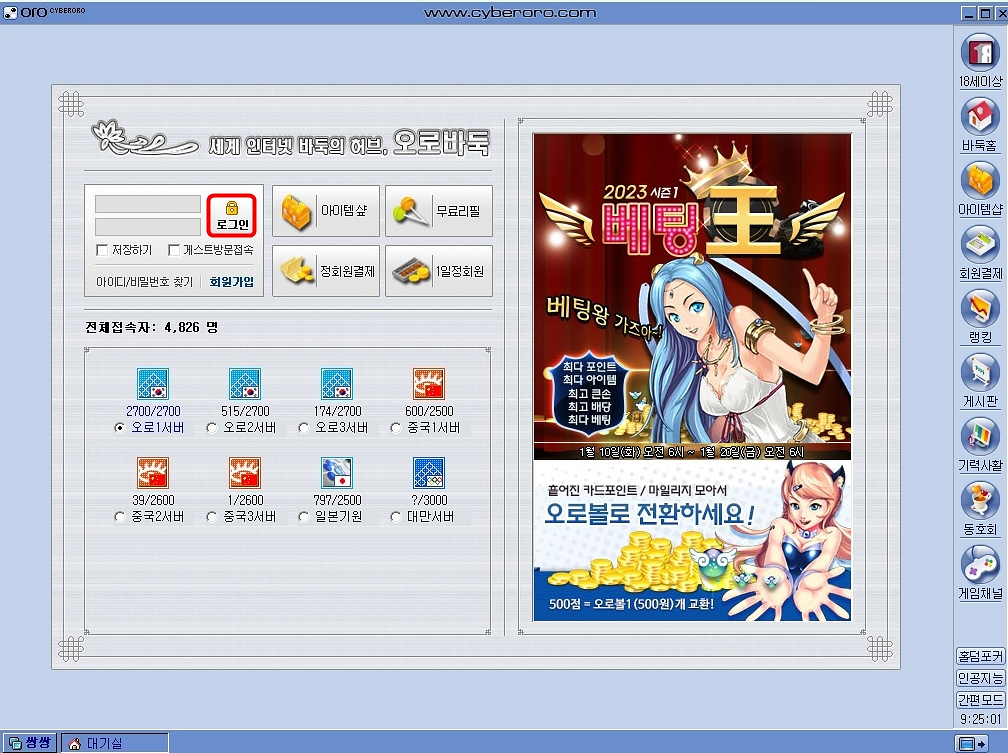
Task: Click the password input field
Action: [148, 226]
